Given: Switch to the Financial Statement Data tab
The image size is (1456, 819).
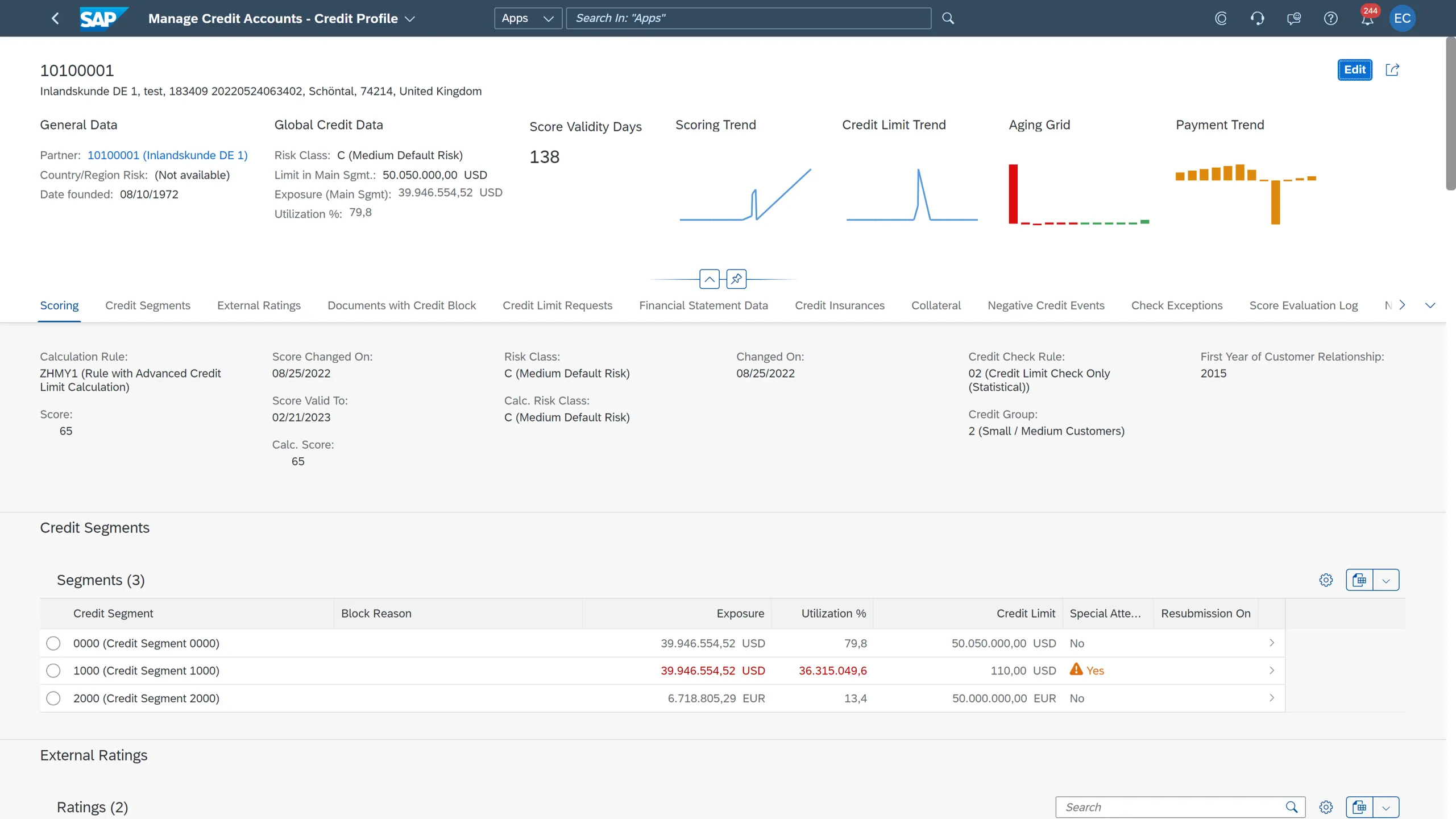Looking at the screenshot, I should click(703, 305).
